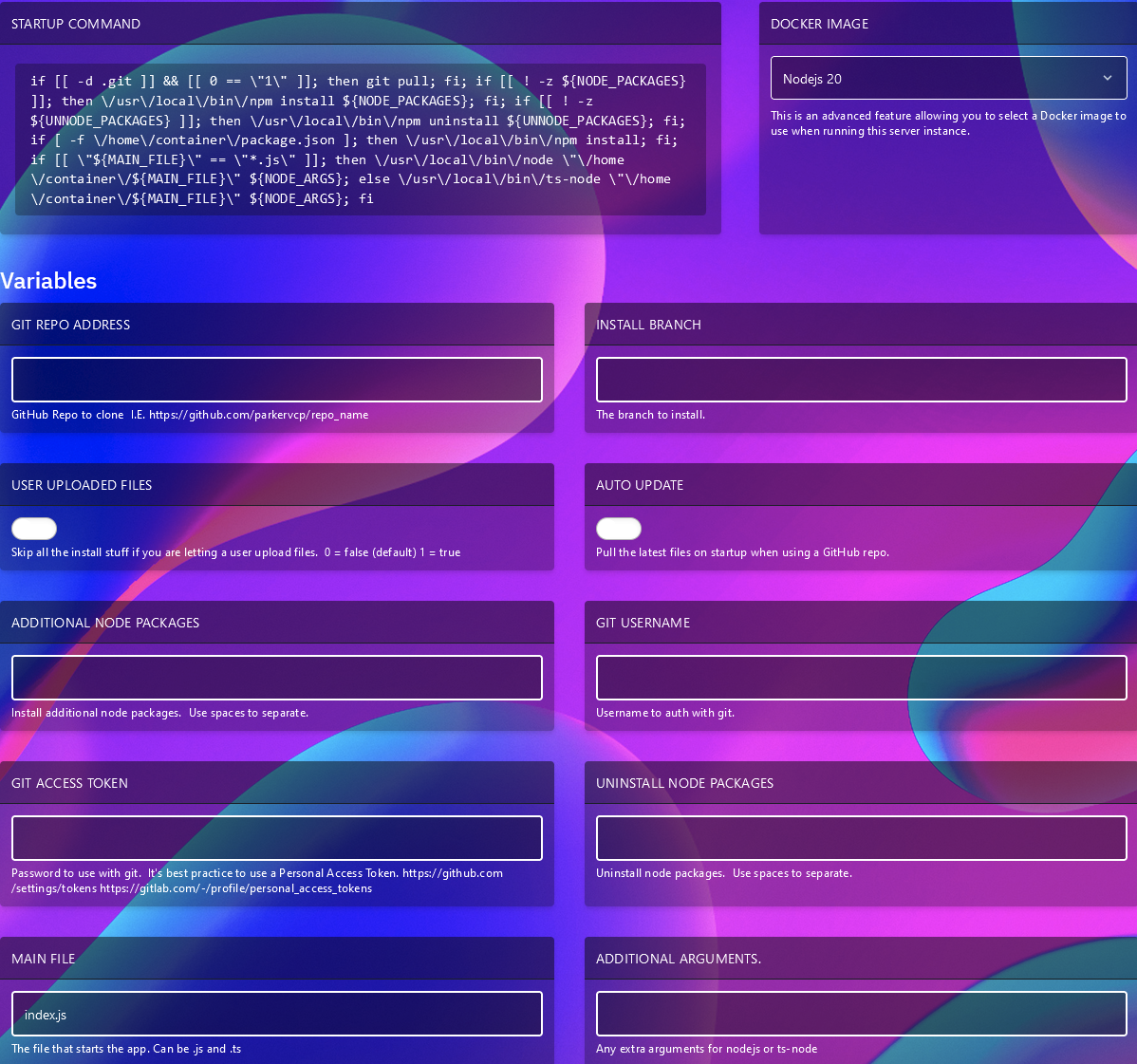1137x1064 pixels.
Task: Expand the Docker image selector chevron
Action: 1107,78
